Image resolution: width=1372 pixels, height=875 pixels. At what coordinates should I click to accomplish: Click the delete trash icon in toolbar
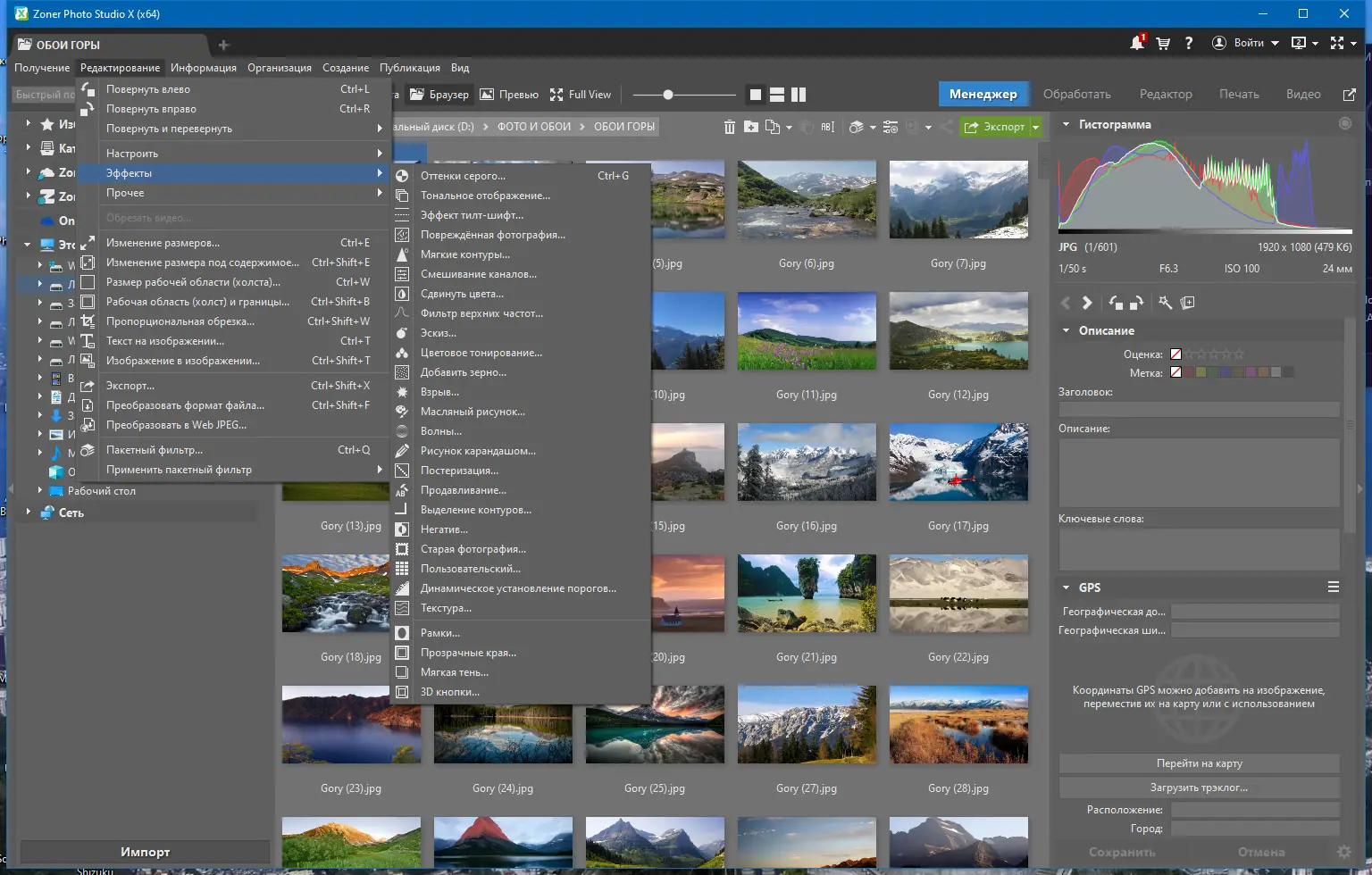coord(729,127)
